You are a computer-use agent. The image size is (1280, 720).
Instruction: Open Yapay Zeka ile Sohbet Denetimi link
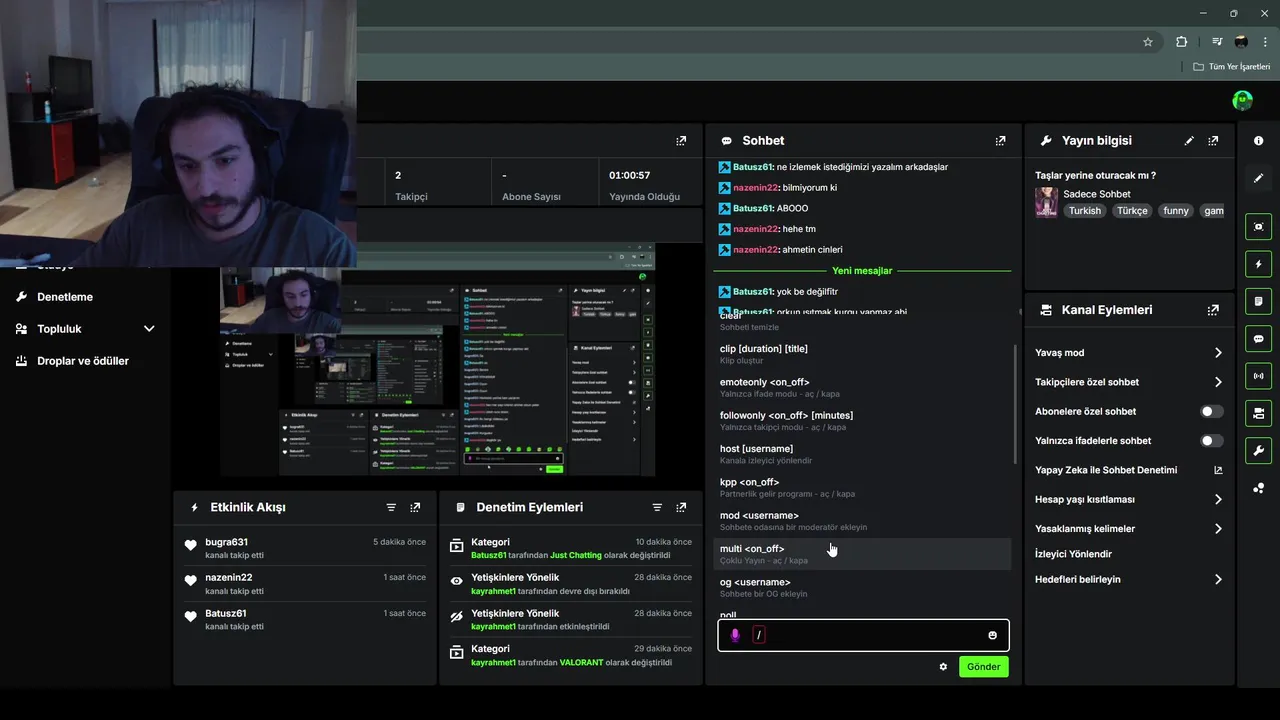[1129, 470]
